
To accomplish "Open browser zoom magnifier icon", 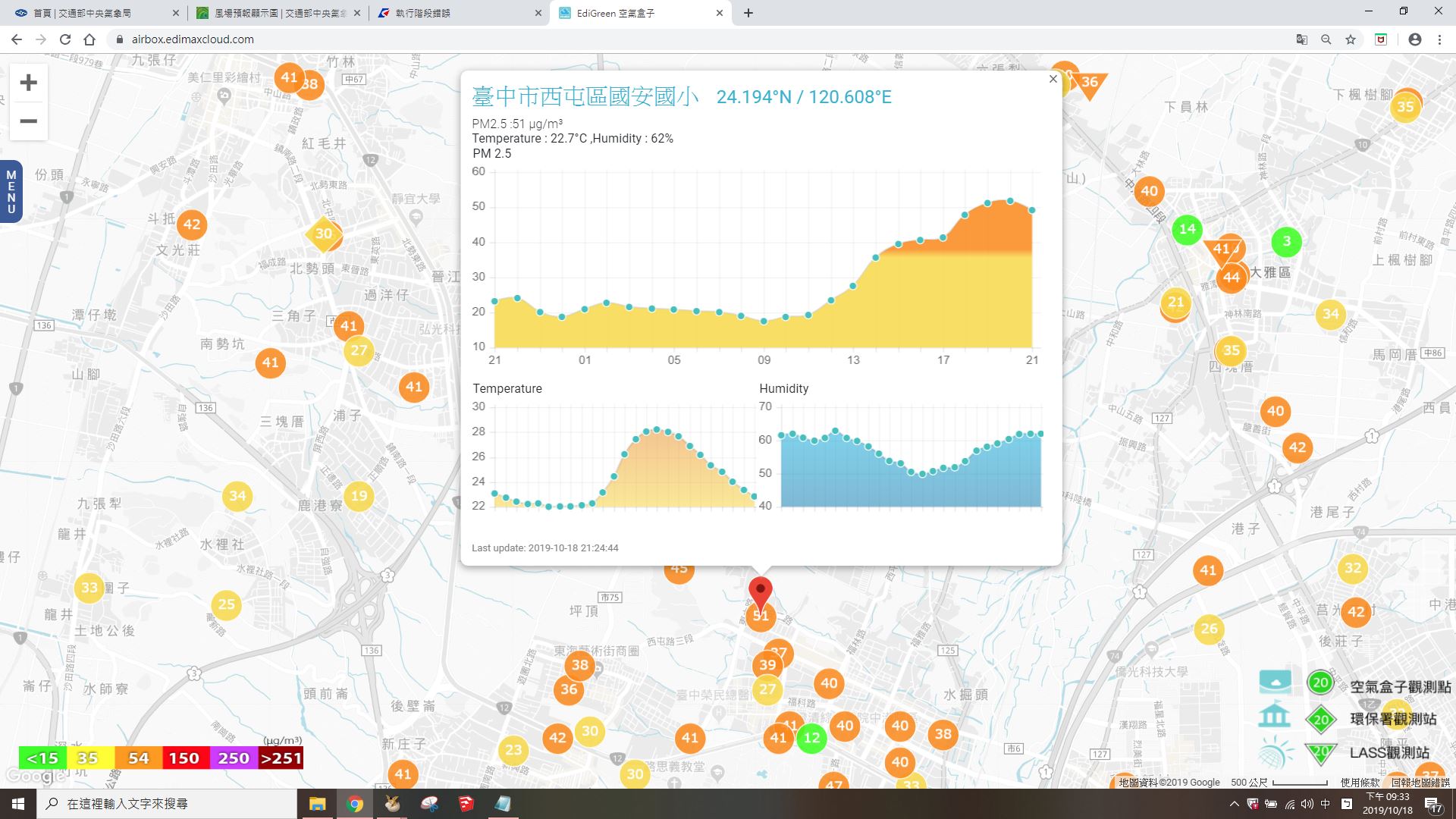I will tap(1326, 39).
